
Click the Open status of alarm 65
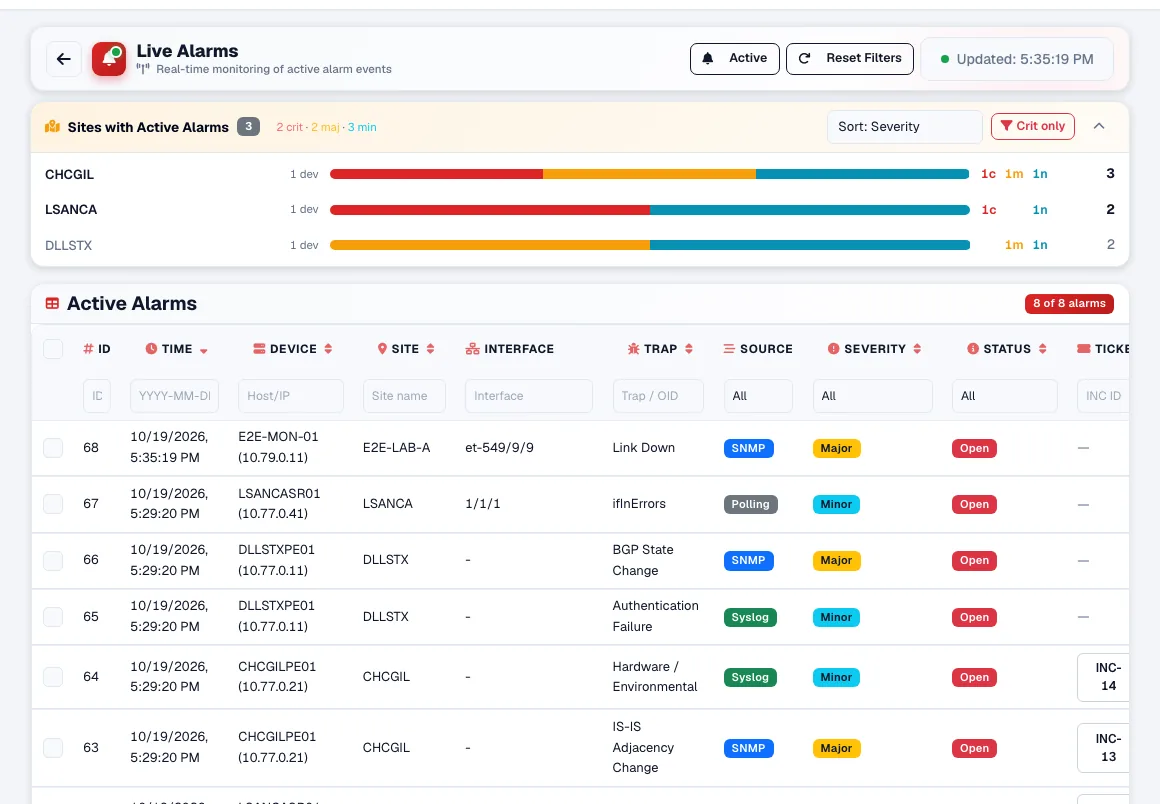coord(974,617)
